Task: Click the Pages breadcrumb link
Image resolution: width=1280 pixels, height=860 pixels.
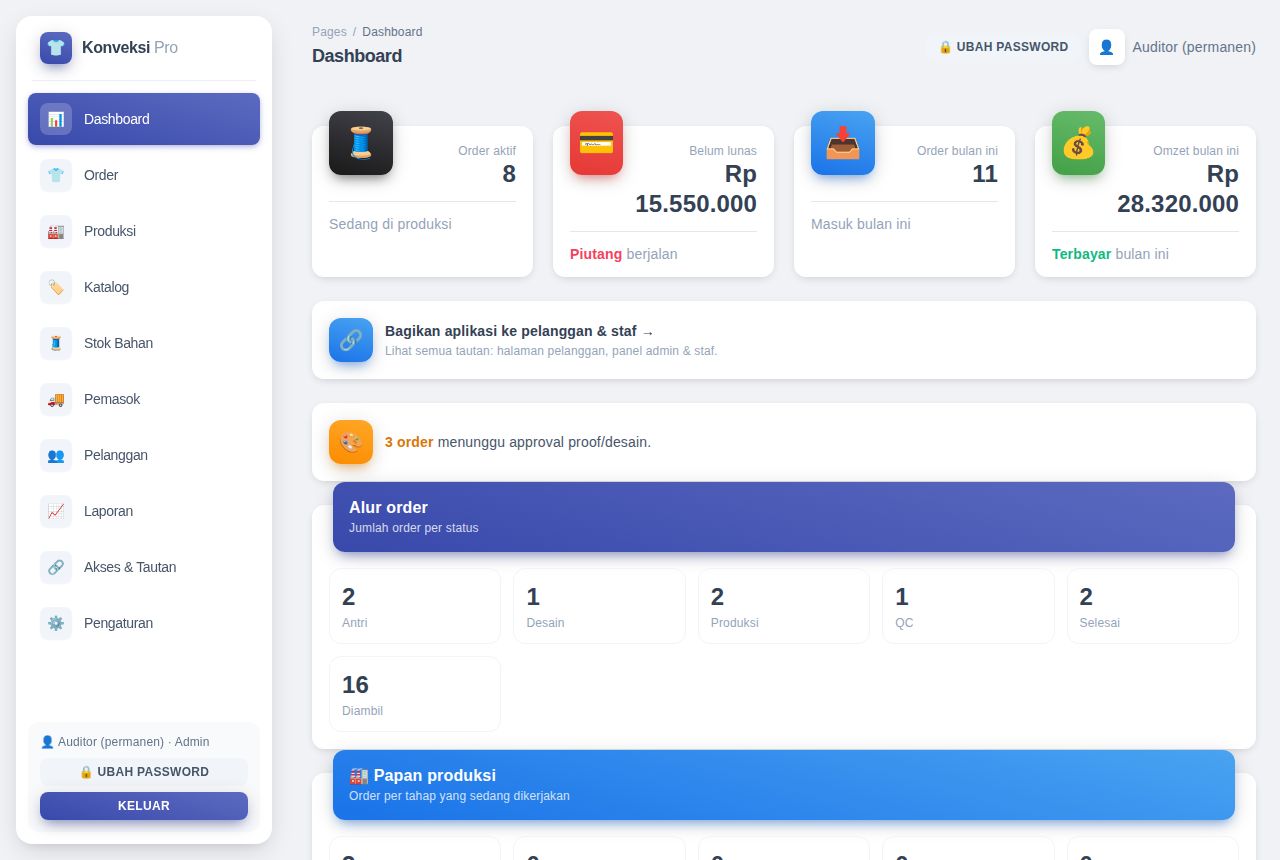Action: point(329,32)
